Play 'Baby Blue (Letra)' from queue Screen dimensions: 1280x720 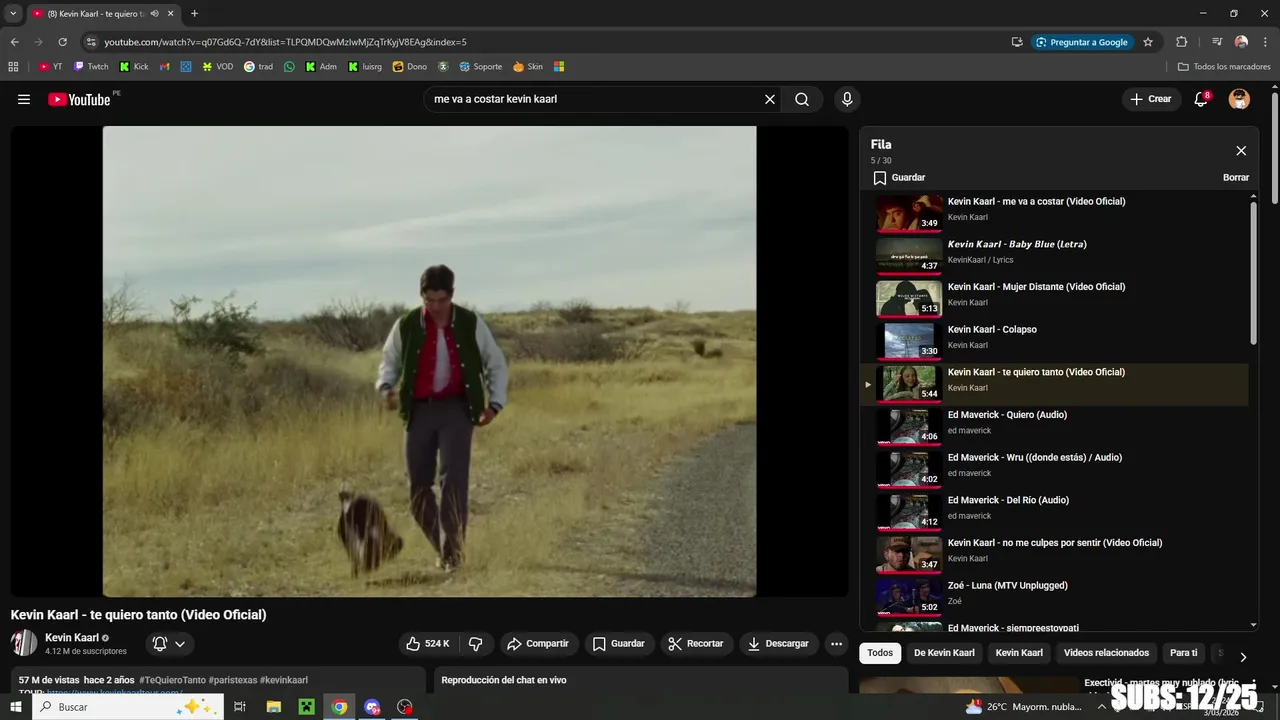(x=1055, y=255)
